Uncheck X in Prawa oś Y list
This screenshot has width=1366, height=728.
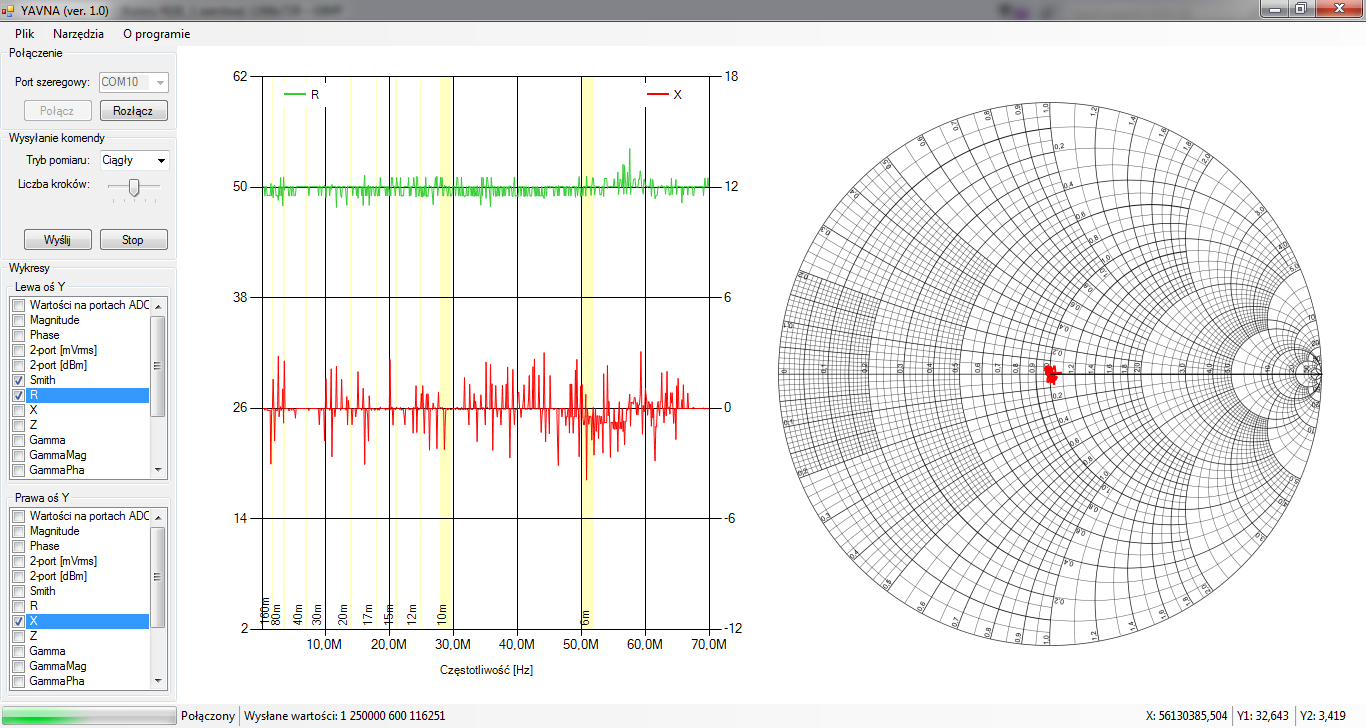point(18,622)
